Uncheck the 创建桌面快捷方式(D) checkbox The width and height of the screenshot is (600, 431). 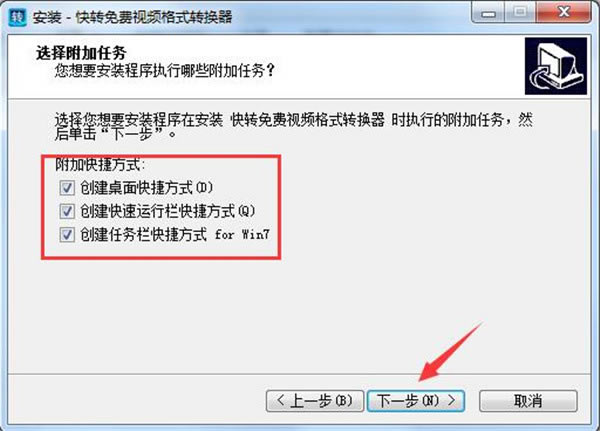tap(67, 188)
